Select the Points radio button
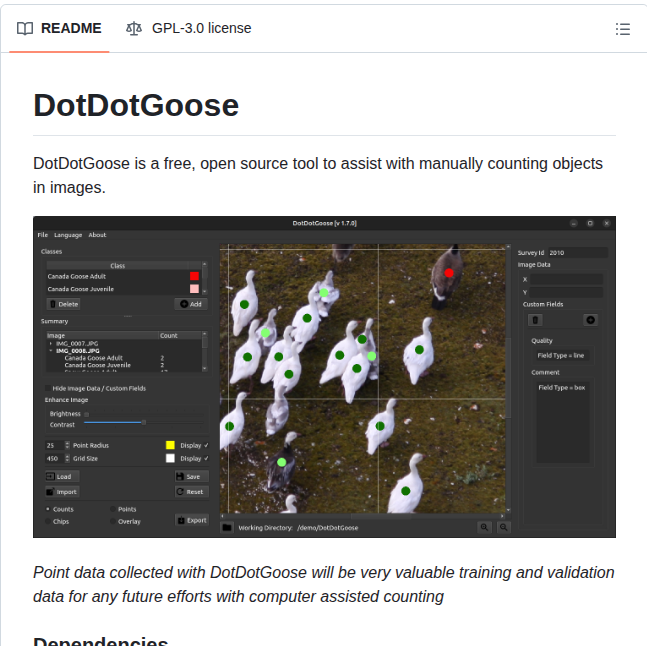This screenshot has height=646, width=647. point(113,509)
